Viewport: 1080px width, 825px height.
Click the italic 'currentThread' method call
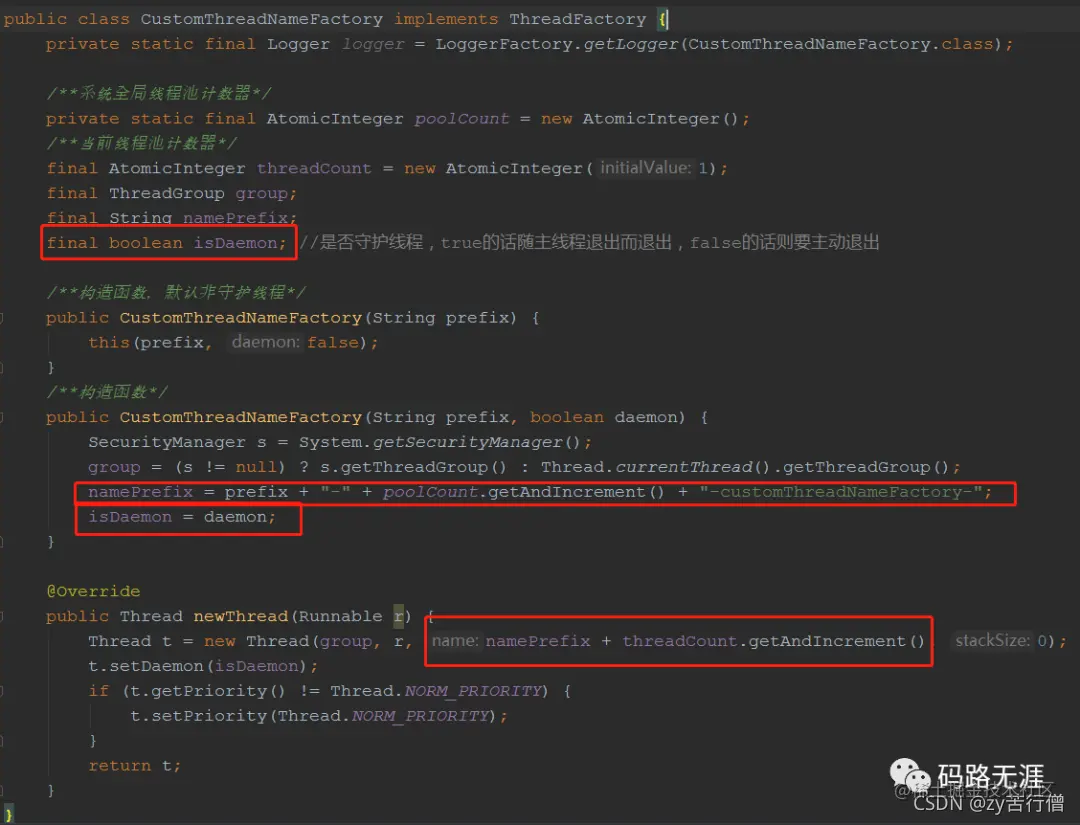684,467
